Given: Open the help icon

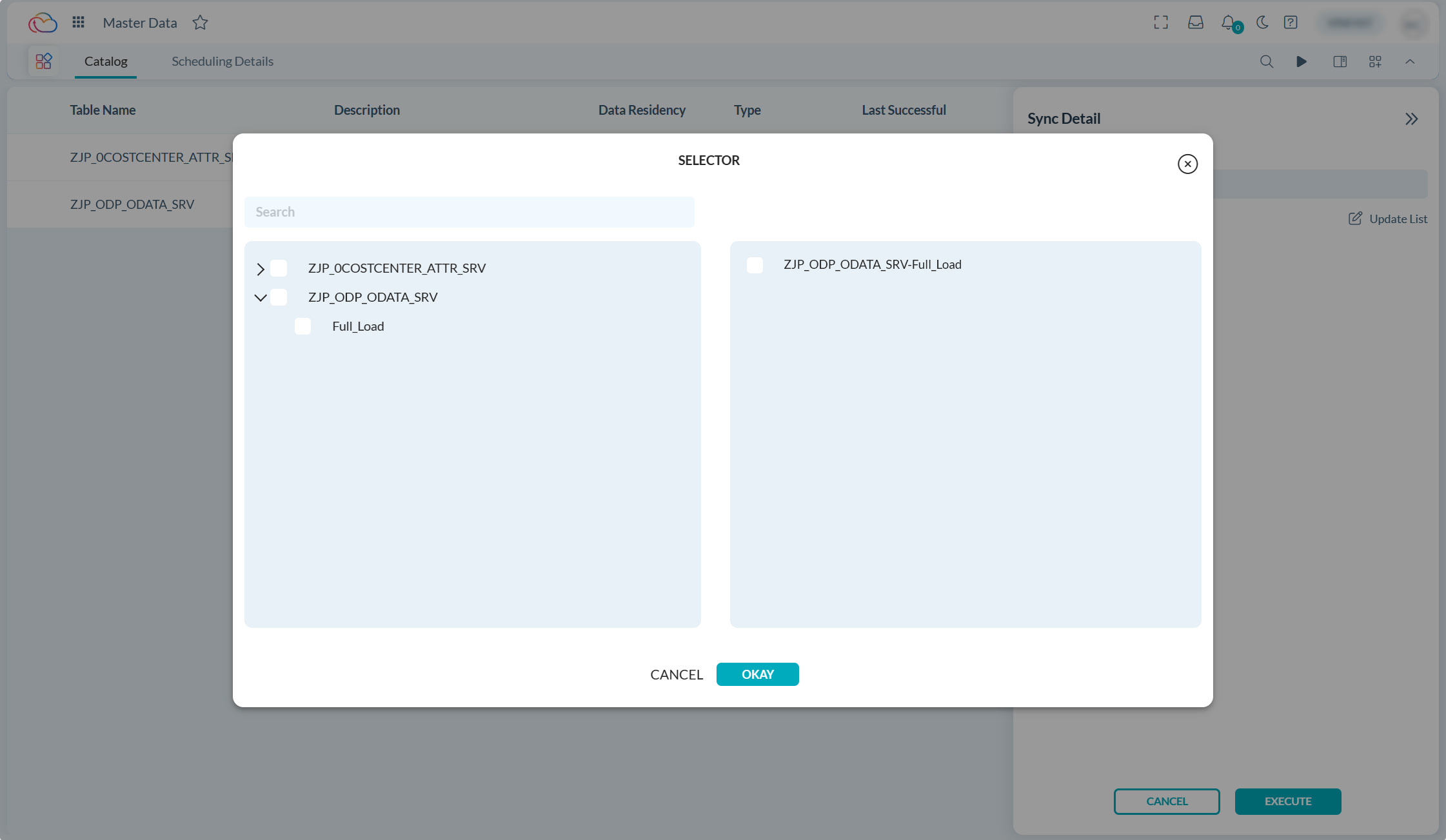Looking at the screenshot, I should click(1291, 22).
